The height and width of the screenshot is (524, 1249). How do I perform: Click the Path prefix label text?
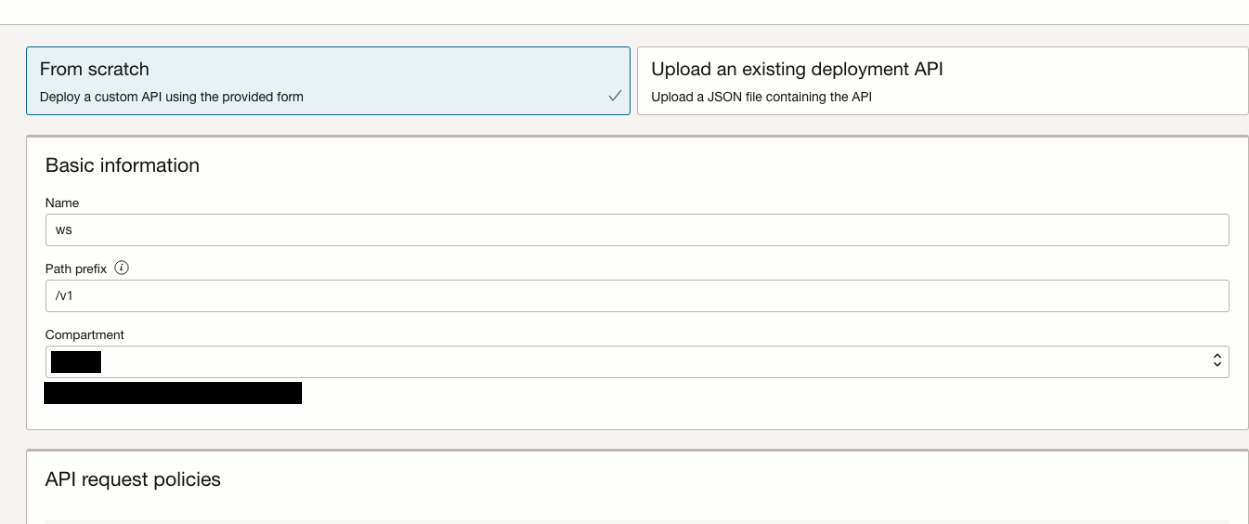click(77, 269)
